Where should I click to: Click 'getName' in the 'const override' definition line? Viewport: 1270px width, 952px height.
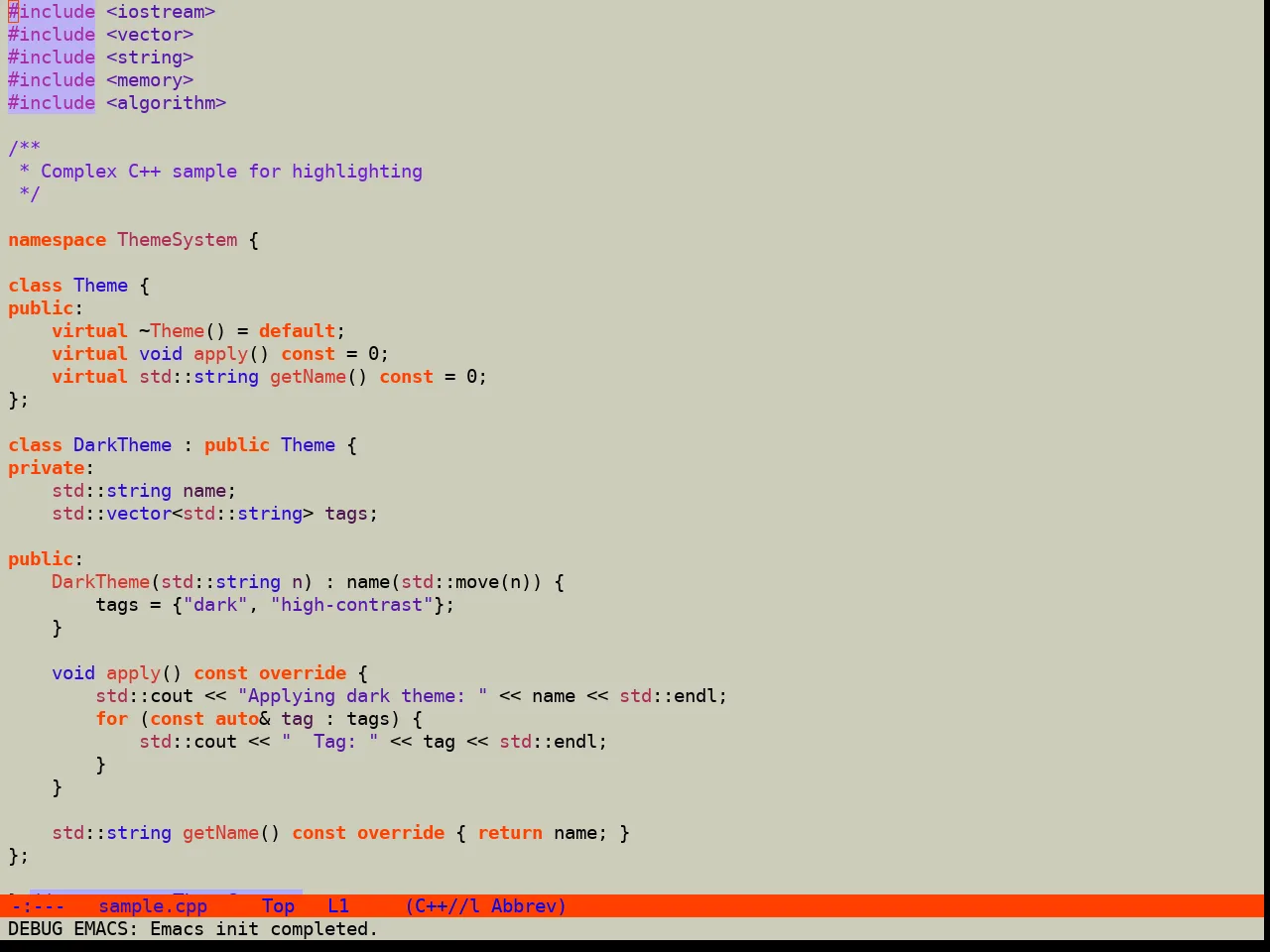(x=221, y=833)
